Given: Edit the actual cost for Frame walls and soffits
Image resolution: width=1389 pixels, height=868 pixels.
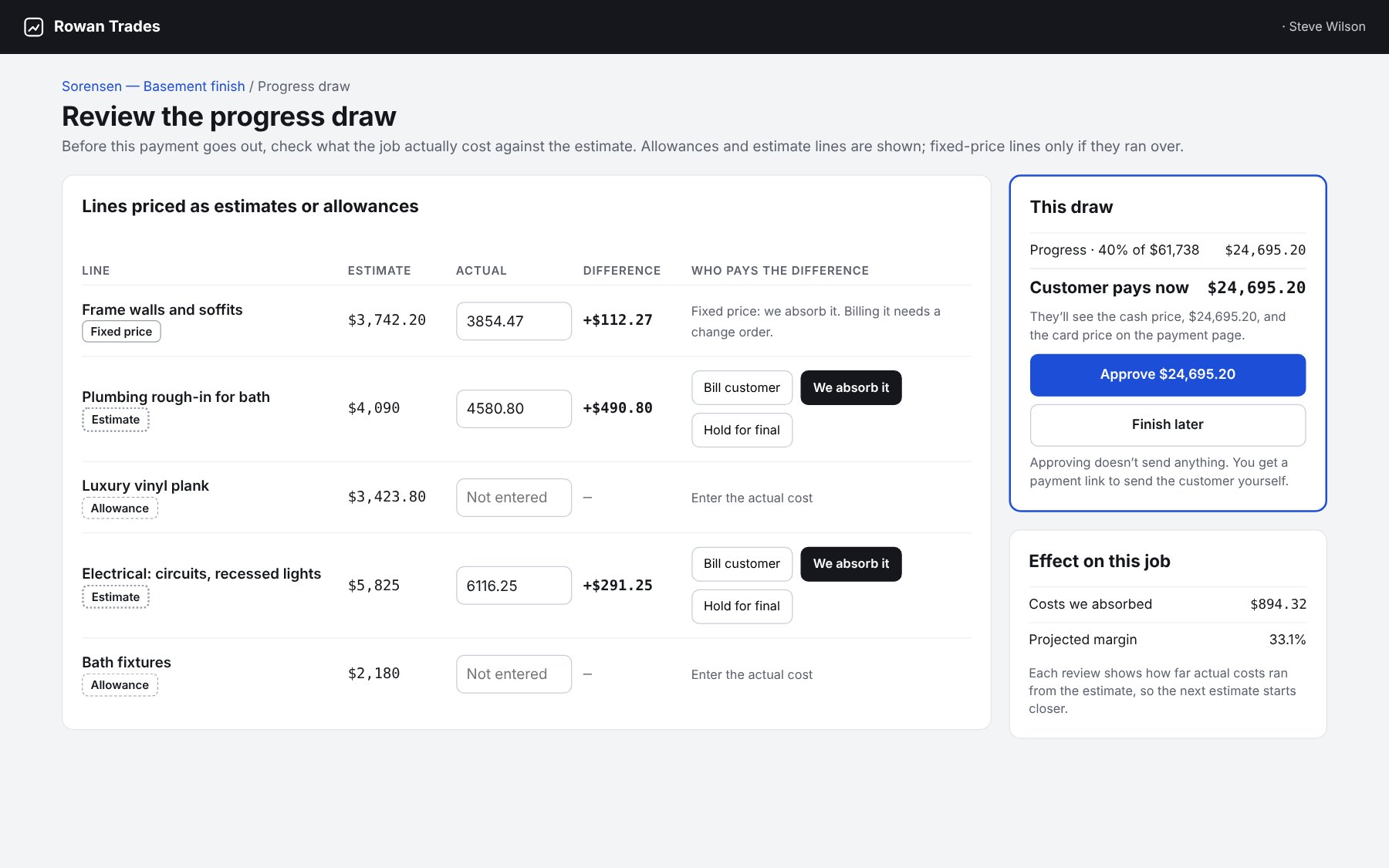Looking at the screenshot, I should (x=514, y=321).
